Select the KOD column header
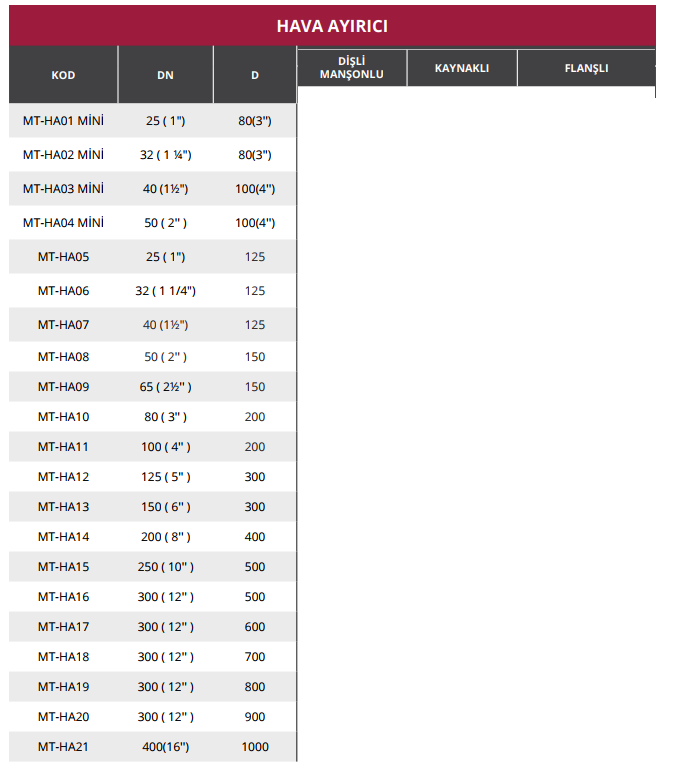 [x=63, y=75]
